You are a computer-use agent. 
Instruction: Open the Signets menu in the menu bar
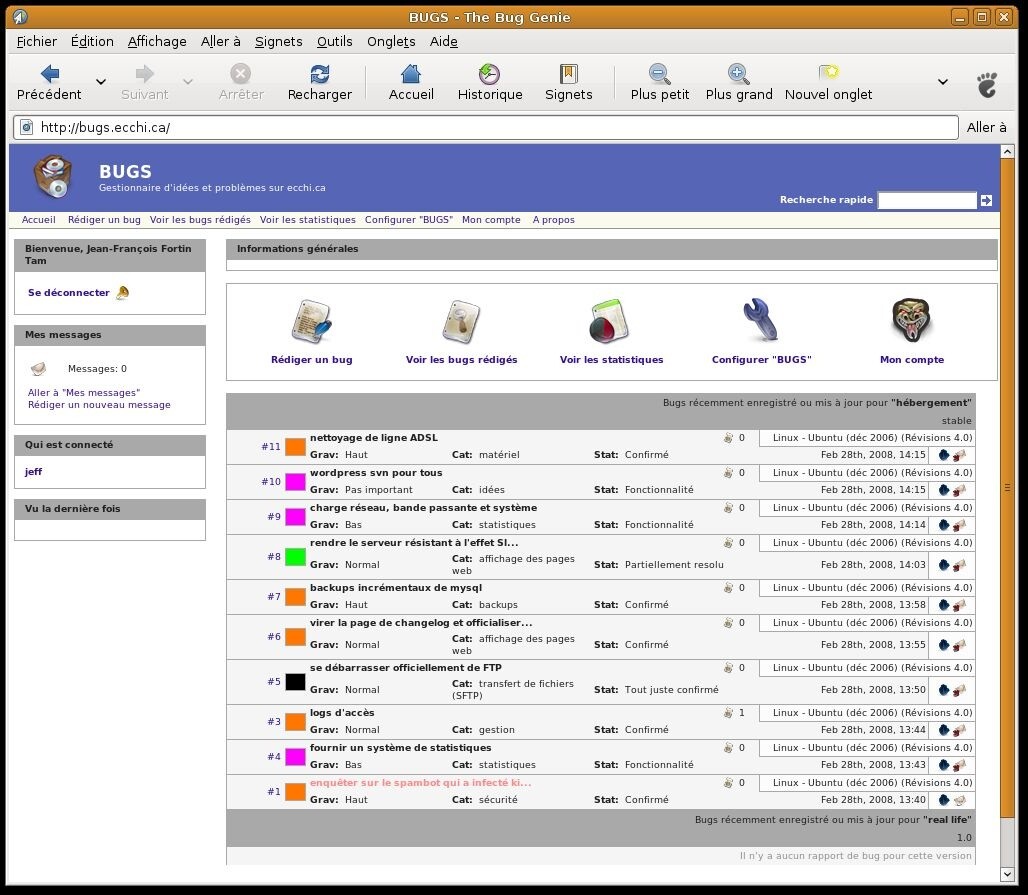click(278, 41)
